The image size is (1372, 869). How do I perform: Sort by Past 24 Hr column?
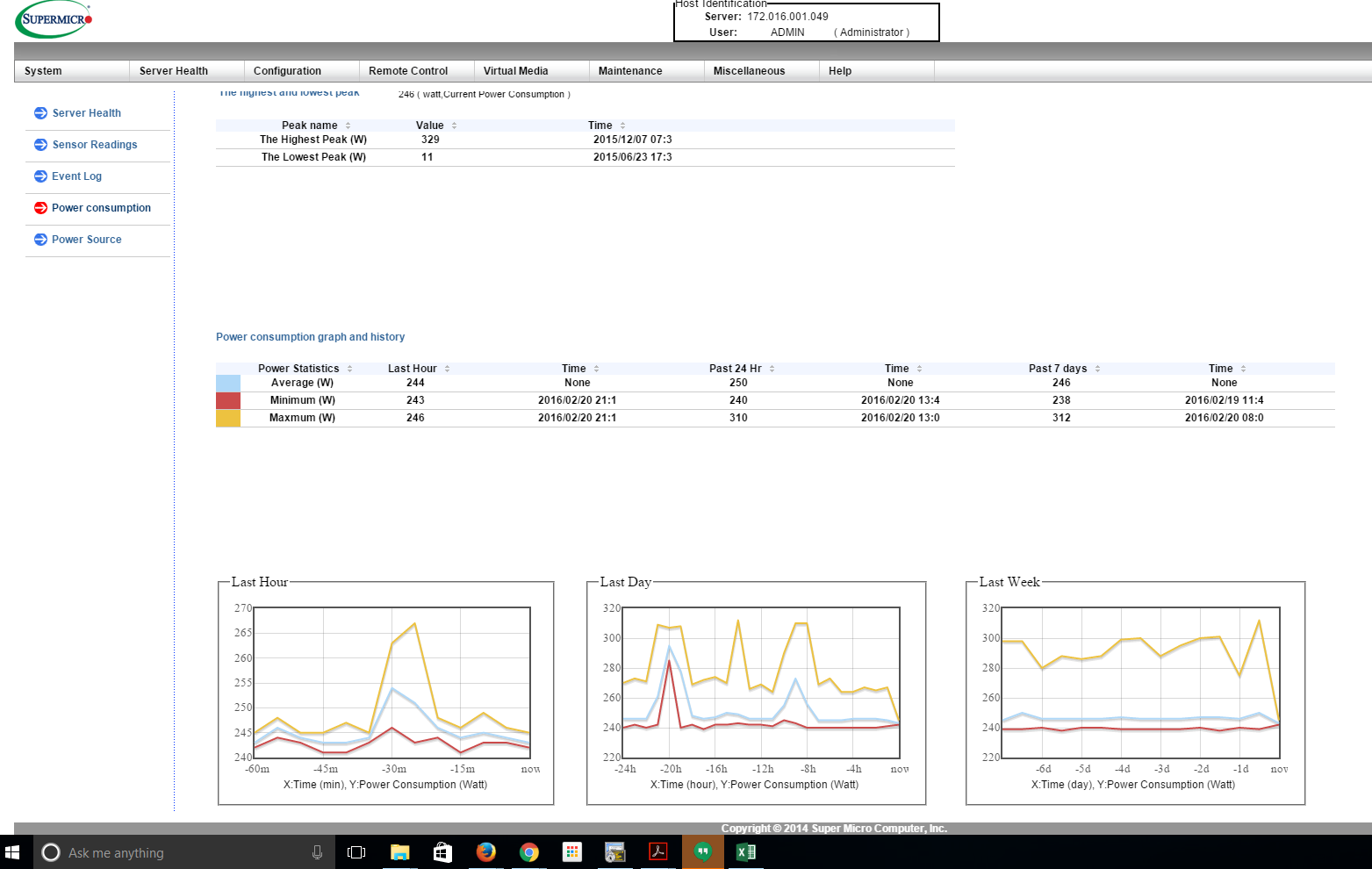[742, 369]
